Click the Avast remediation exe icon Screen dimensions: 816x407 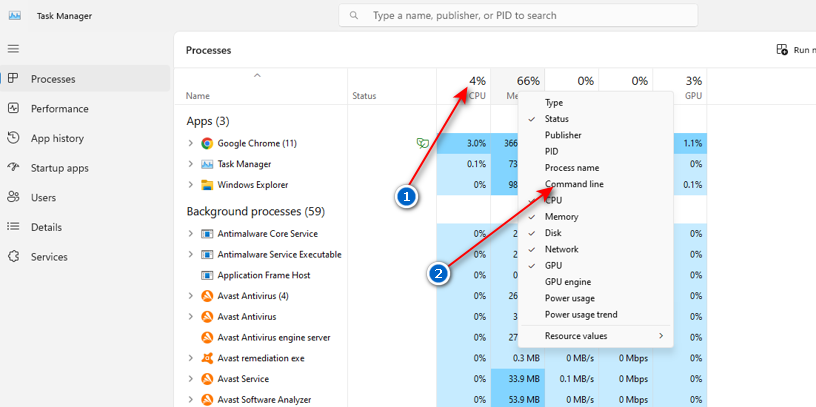(207, 358)
